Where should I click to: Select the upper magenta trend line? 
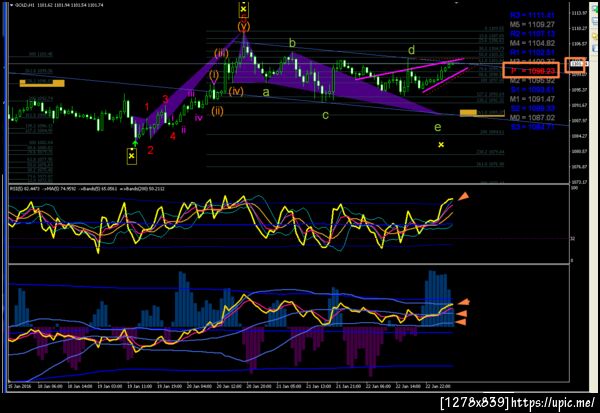(409, 69)
